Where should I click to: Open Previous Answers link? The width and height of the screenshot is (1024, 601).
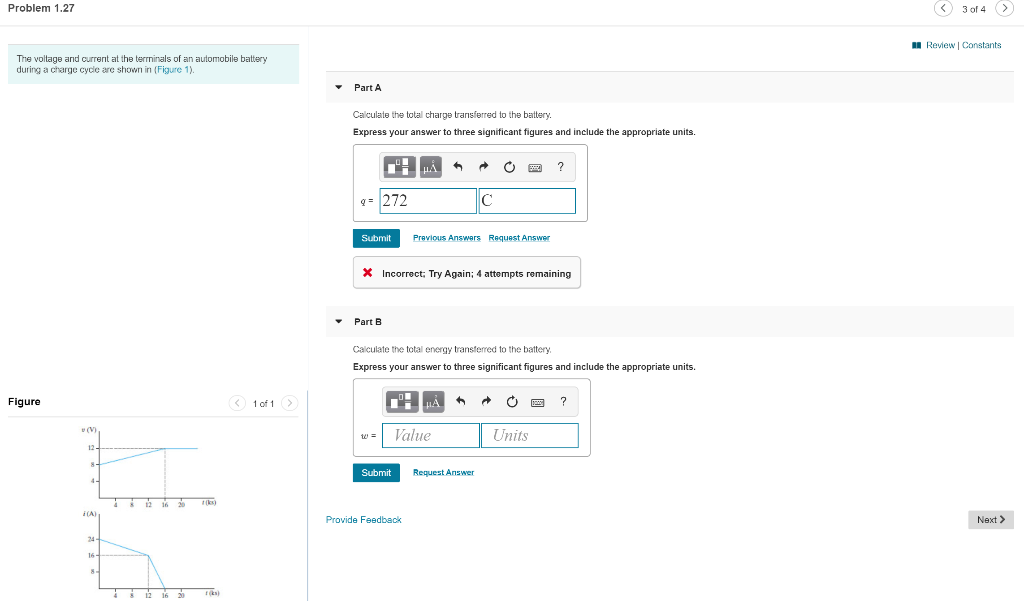click(447, 238)
